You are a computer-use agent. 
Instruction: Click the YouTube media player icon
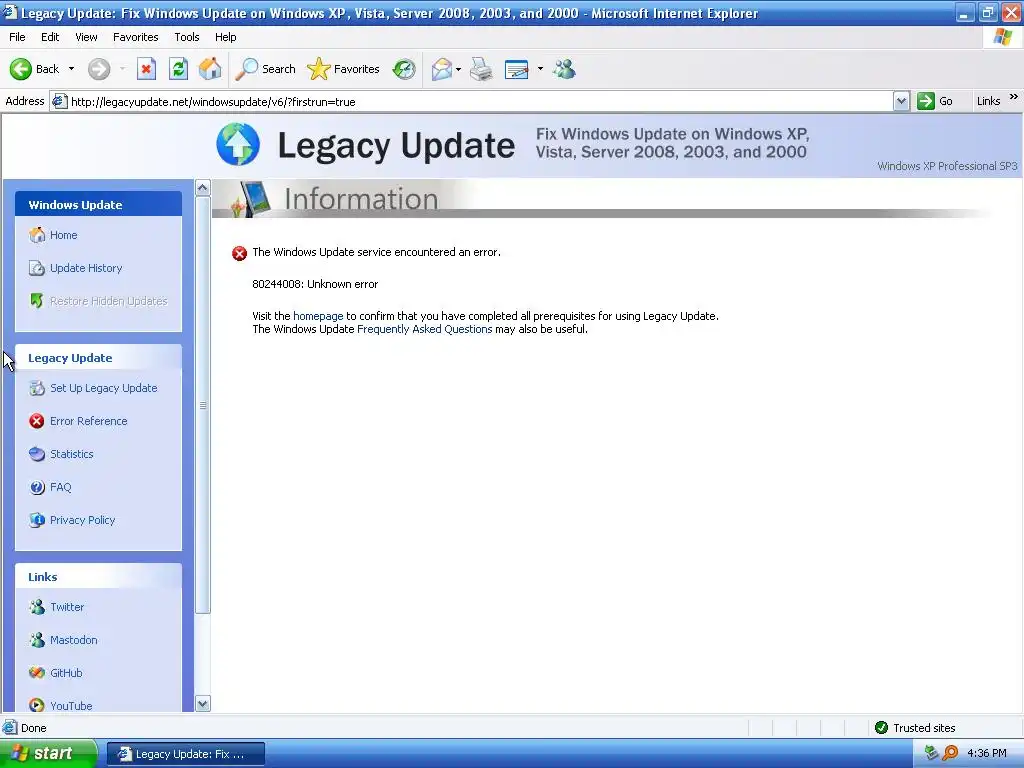pyautogui.click(x=37, y=705)
